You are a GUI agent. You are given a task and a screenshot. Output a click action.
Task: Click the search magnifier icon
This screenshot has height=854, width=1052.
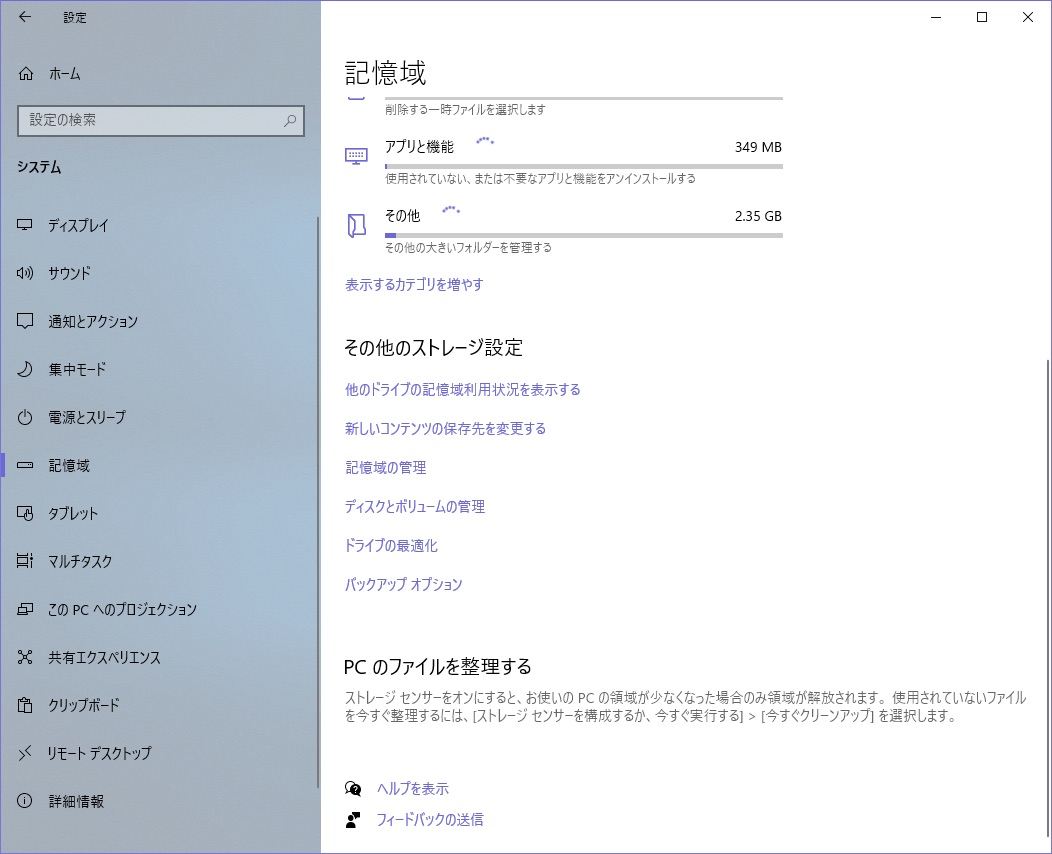pyautogui.click(x=290, y=121)
